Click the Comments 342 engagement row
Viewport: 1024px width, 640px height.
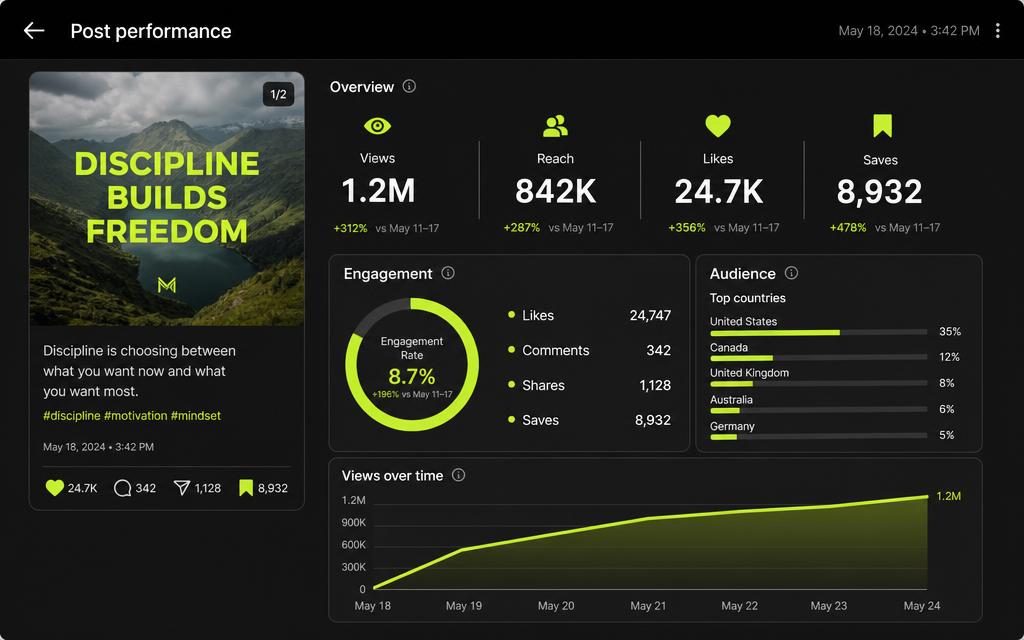tap(590, 350)
